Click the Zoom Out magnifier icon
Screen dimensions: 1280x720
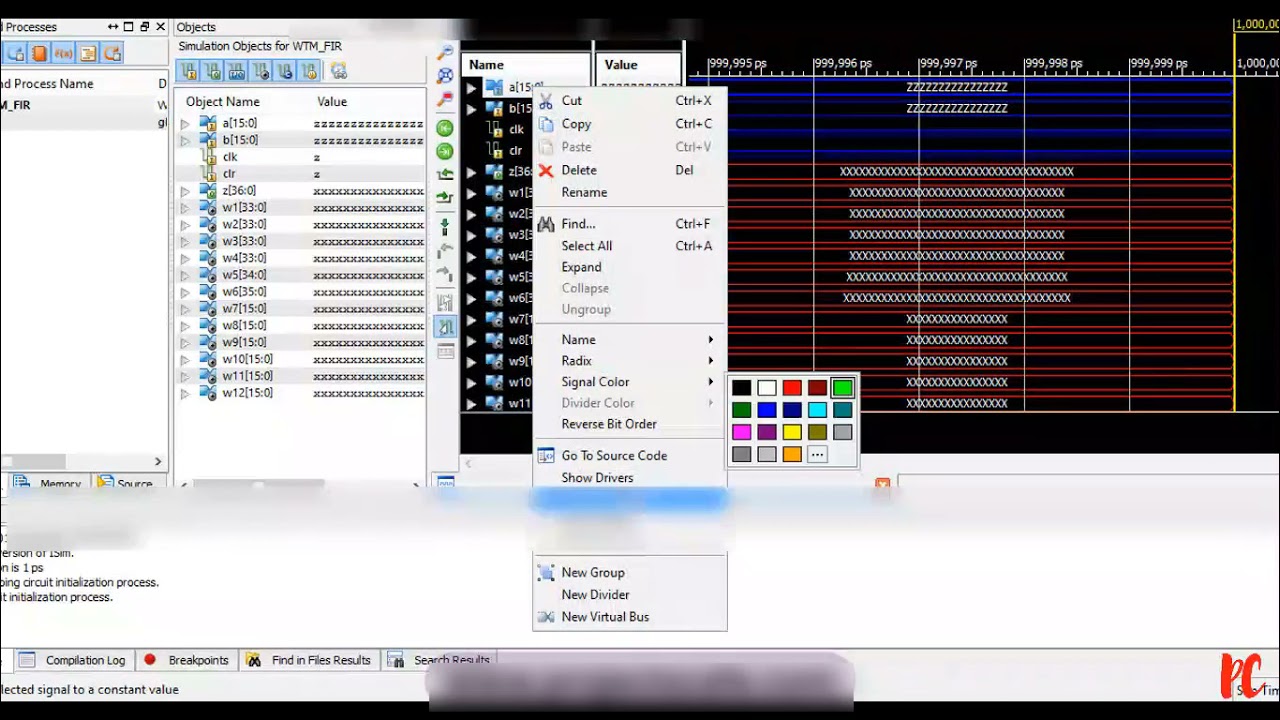coord(445,53)
